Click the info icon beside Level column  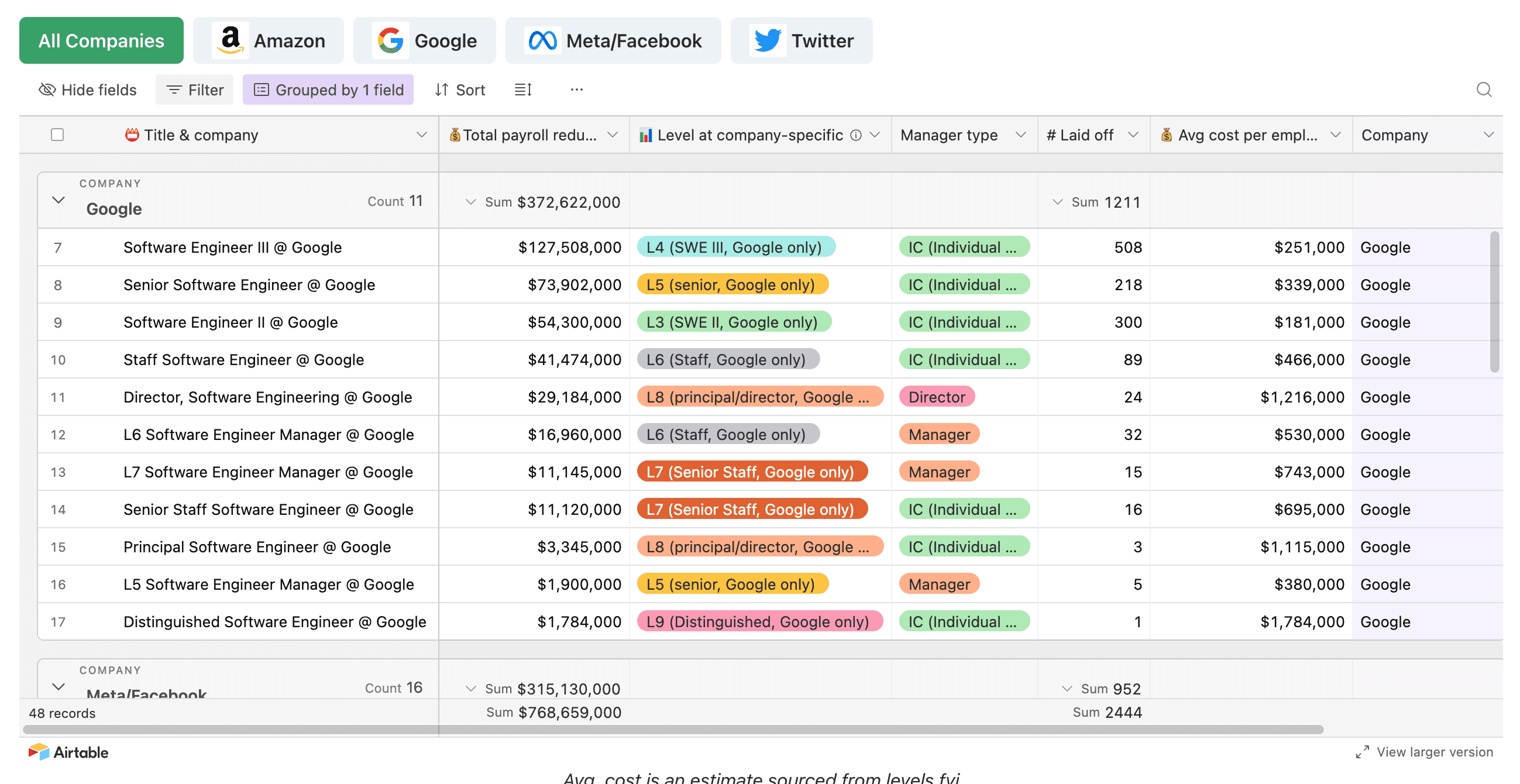(x=855, y=135)
